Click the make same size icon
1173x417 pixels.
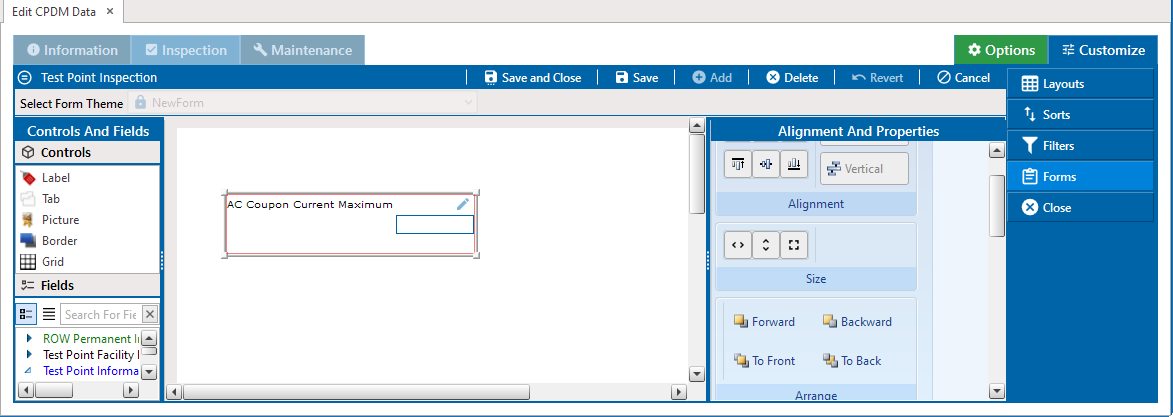point(792,244)
